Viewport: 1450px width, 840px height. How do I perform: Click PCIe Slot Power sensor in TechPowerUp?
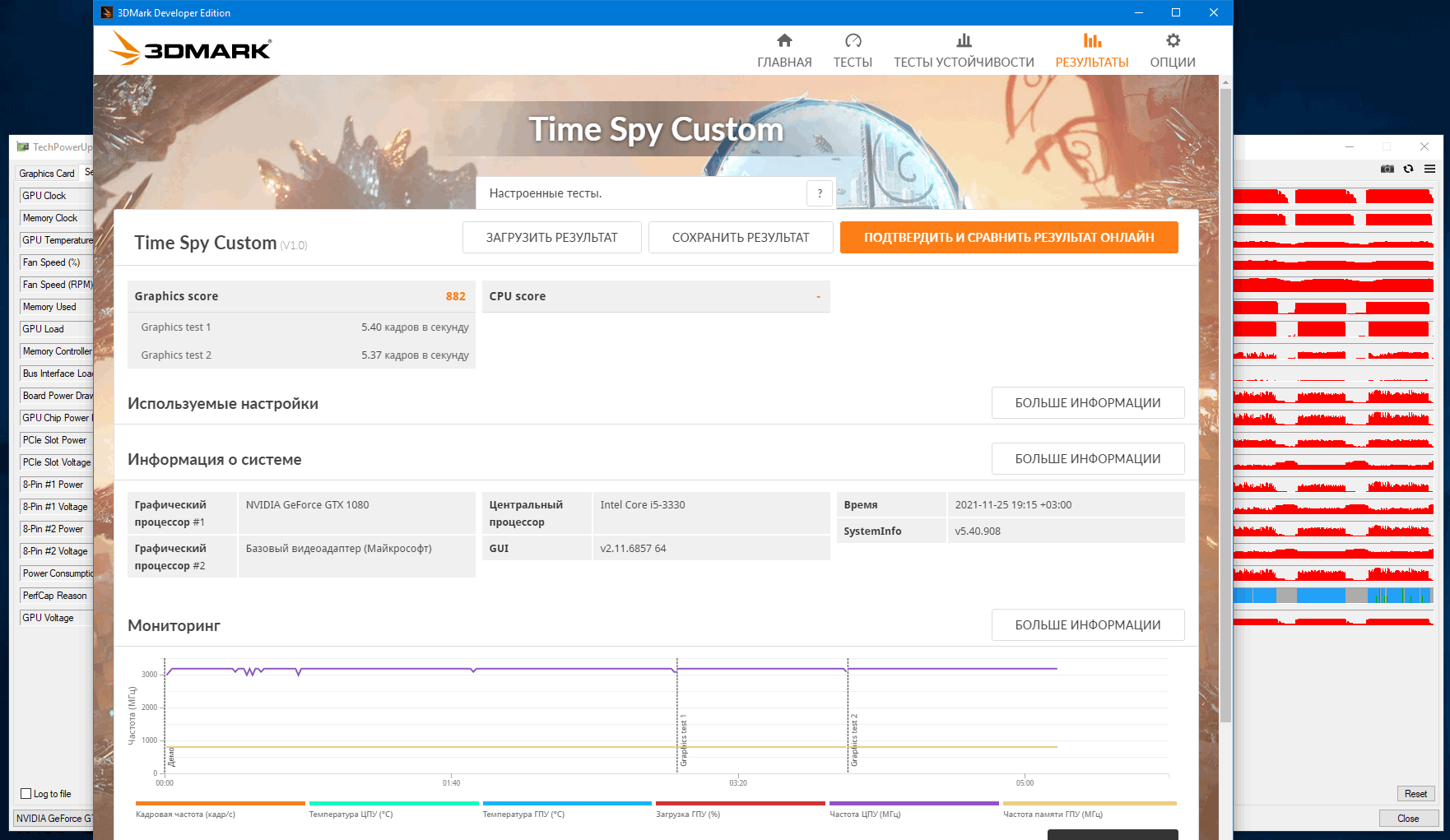point(56,440)
